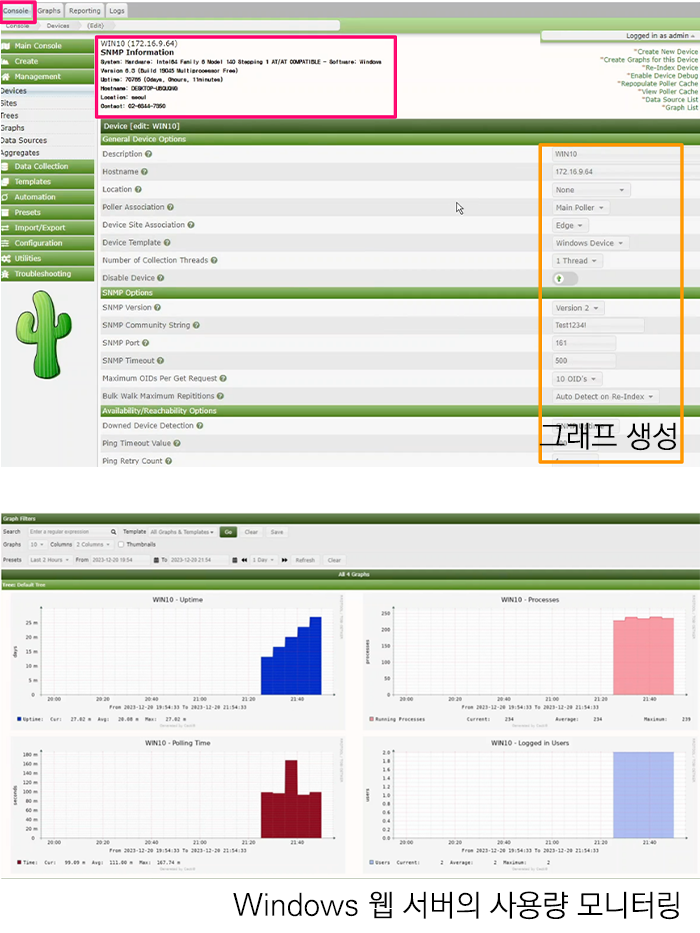Viewport: 700px width, 933px height.
Task: Open the 1 Thread dropdown
Action: coord(576,261)
